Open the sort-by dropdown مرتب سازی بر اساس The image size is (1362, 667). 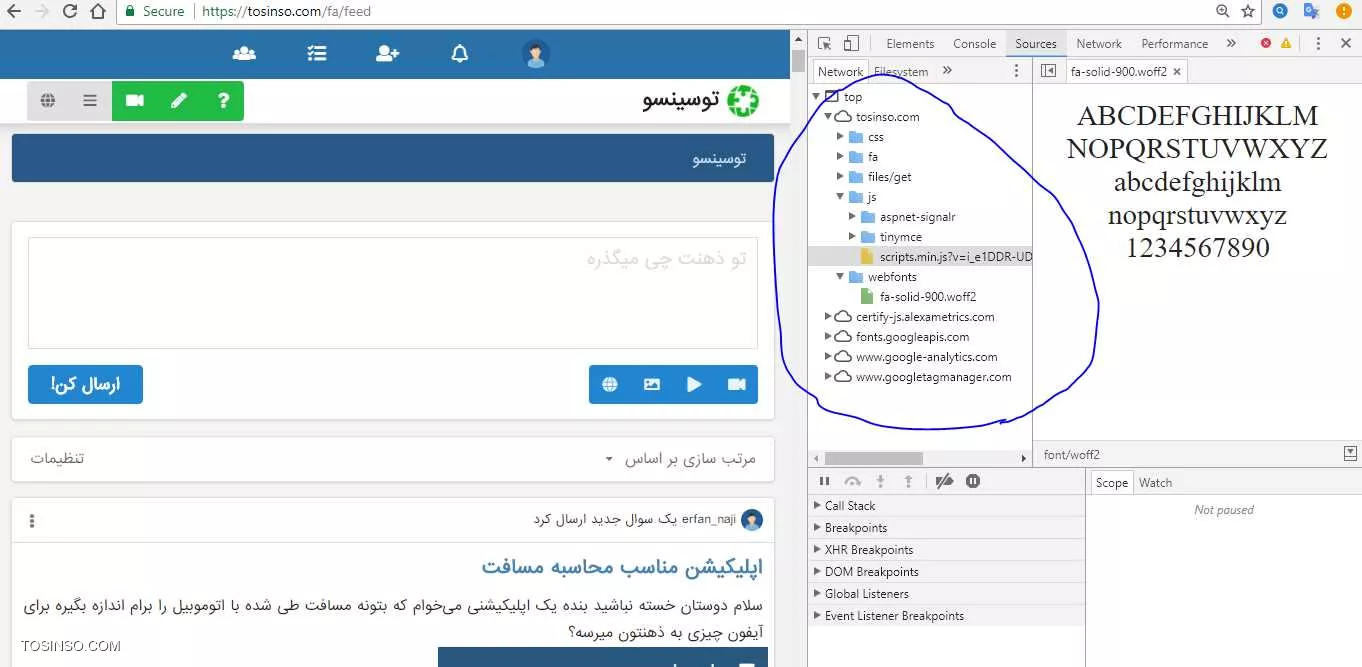(x=682, y=459)
